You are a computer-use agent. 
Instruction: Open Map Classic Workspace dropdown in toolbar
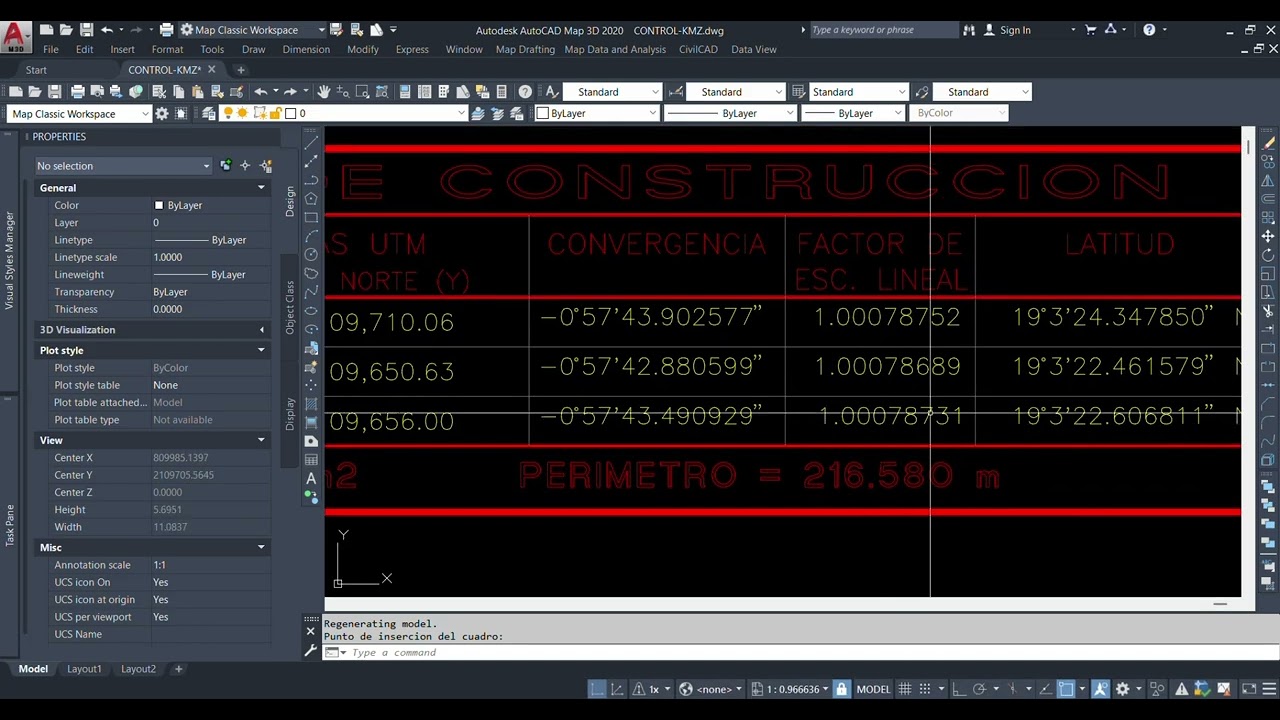(x=78, y=114)
